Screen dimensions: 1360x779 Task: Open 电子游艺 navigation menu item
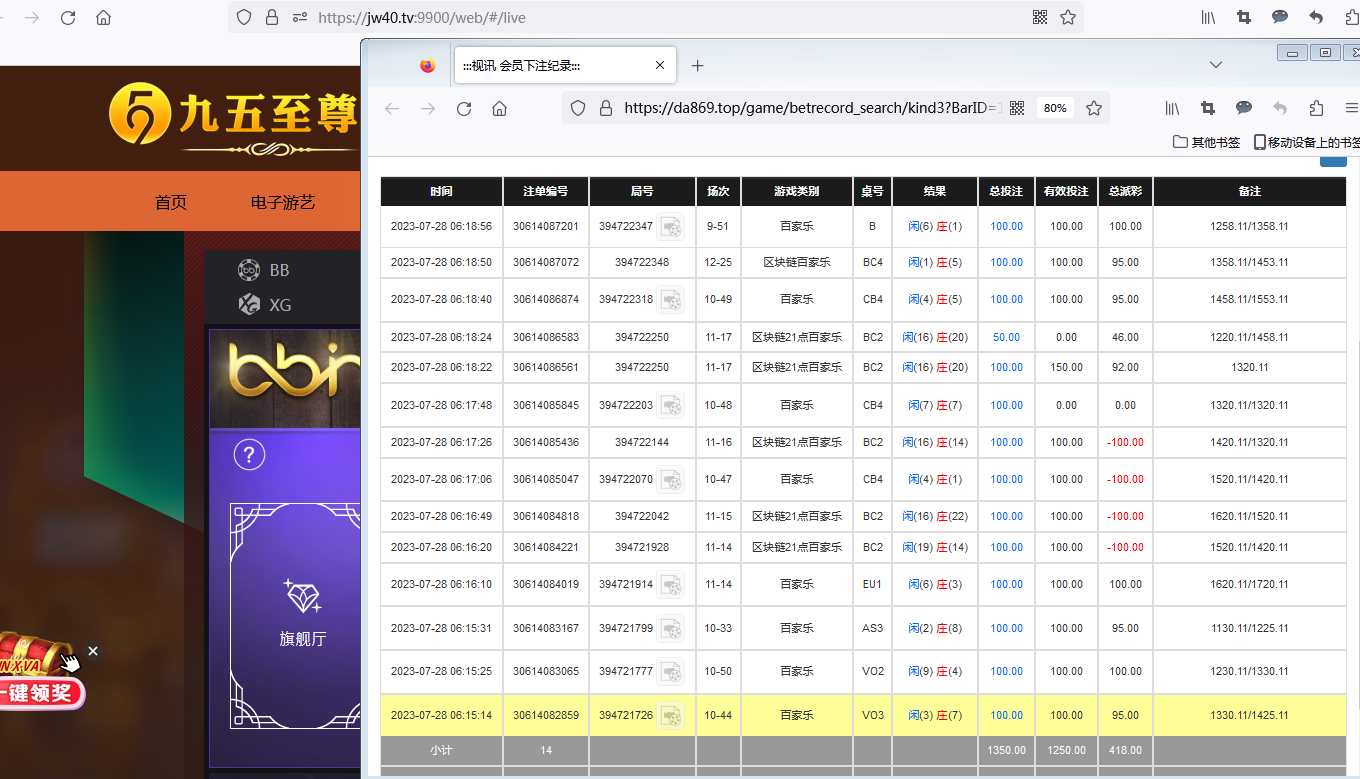coord(283,202)
